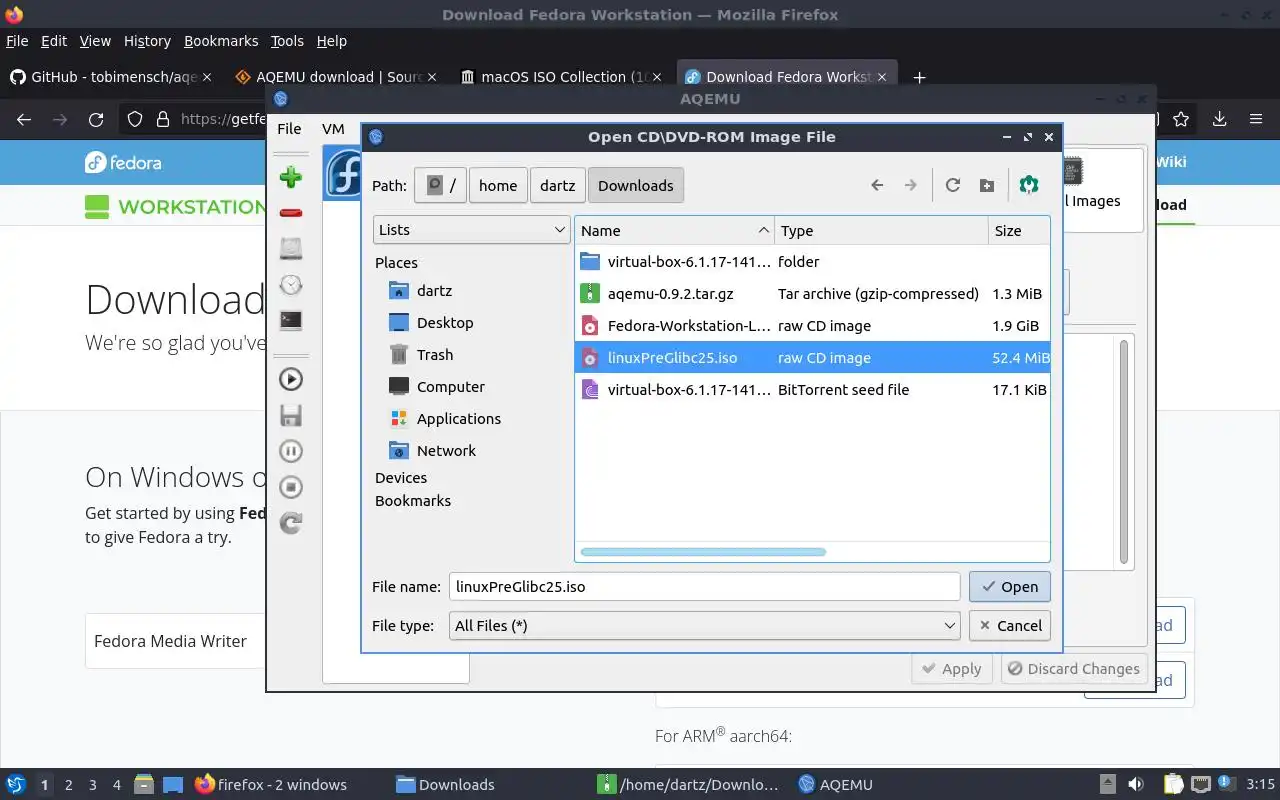Click the hard disk icon in the AQEMU toolbar
Screen dimensions: 1280x800
291,249
